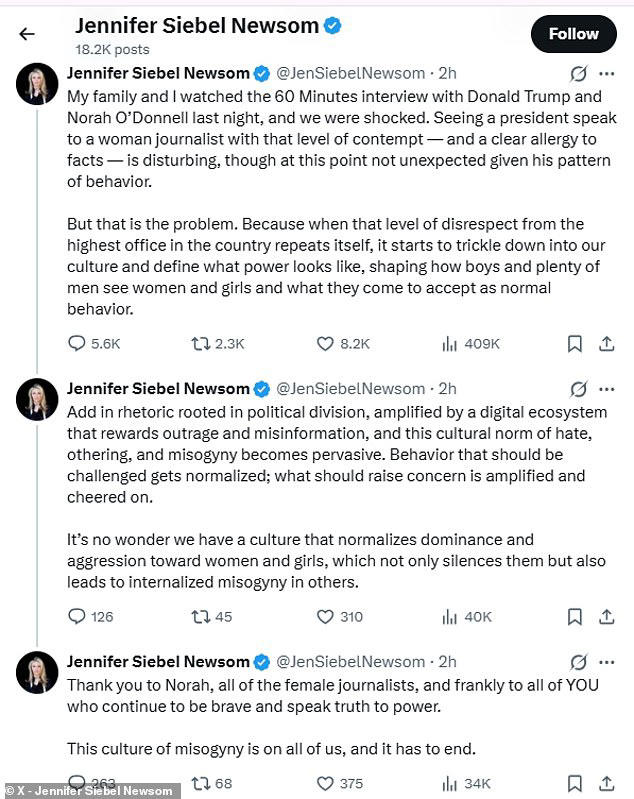Reply to the post with 126 replies
634x799 pixels.
(77, 616)
